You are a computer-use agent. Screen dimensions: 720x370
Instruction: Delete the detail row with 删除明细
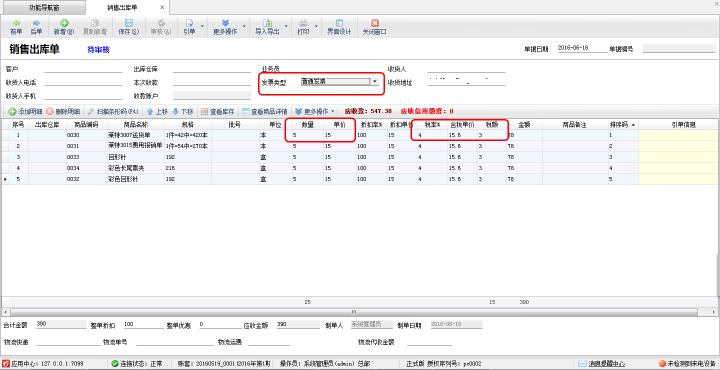[x=63, y=111]
